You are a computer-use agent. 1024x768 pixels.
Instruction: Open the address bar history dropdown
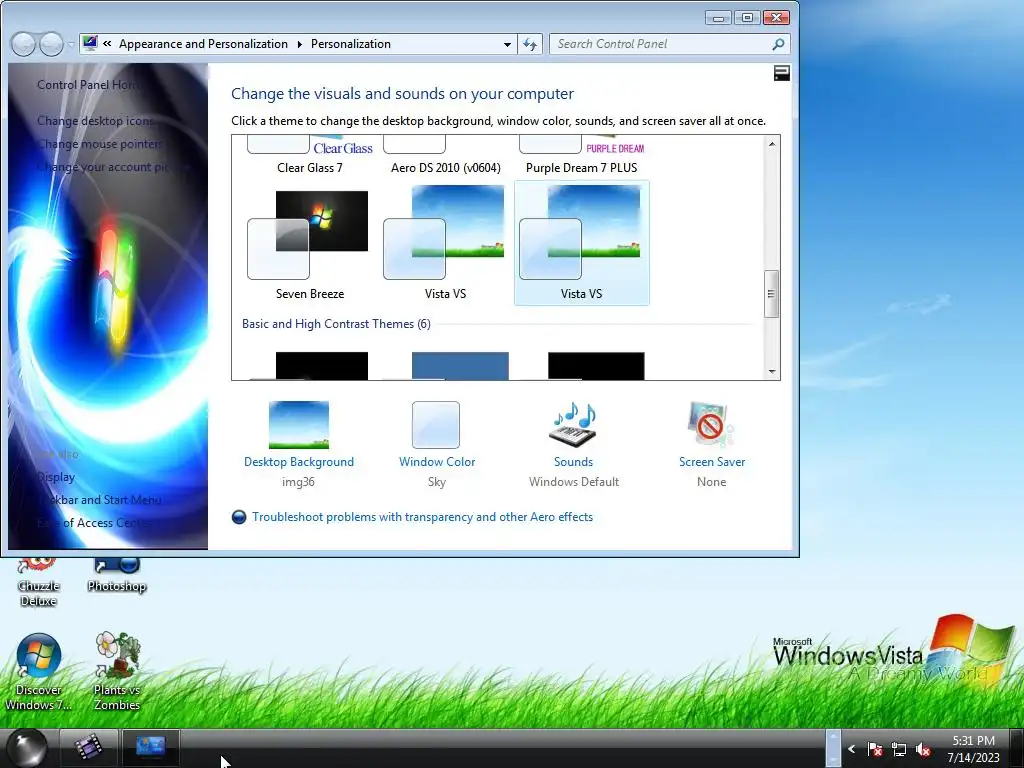point(507,44)
